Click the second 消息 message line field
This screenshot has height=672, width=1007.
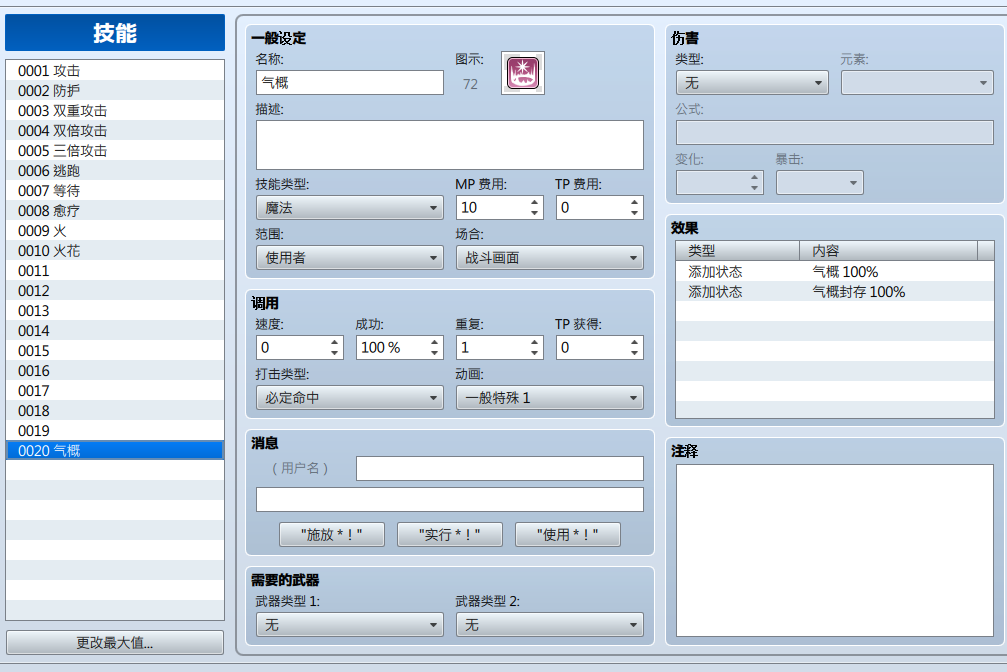click(x=450, y=499)
